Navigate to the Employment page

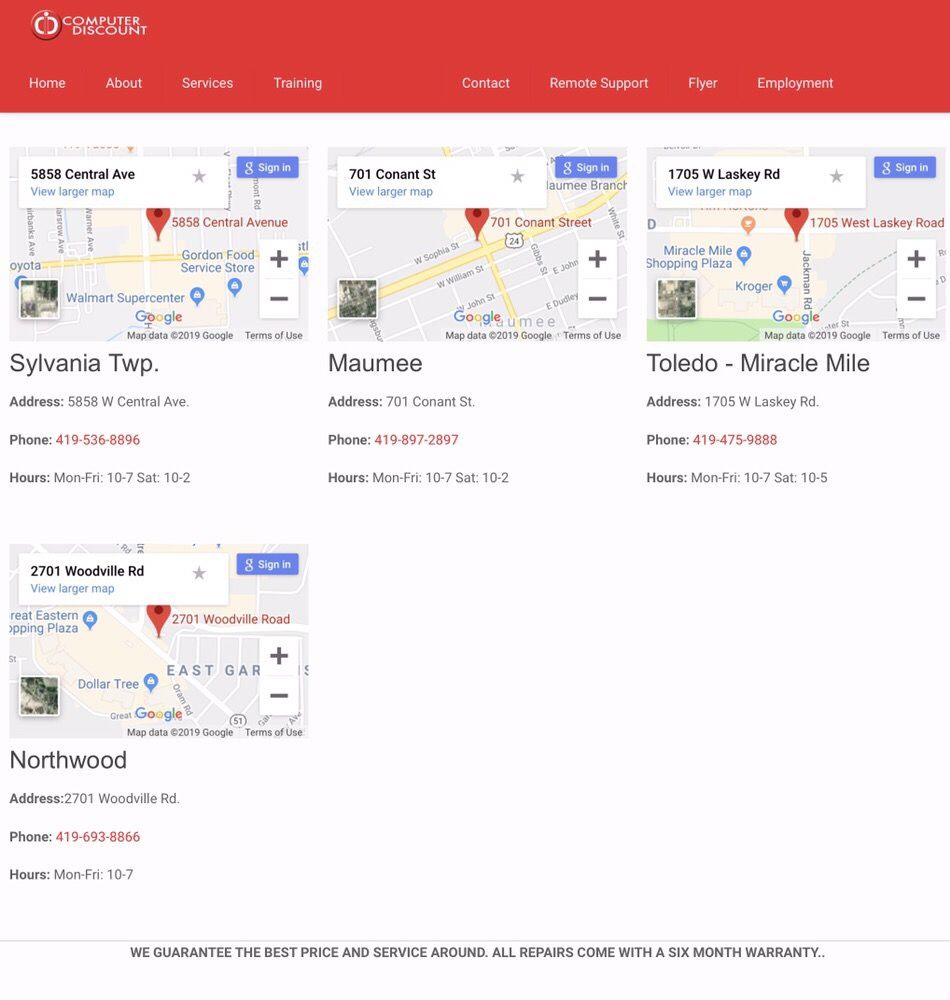click(x=794, y=83)
